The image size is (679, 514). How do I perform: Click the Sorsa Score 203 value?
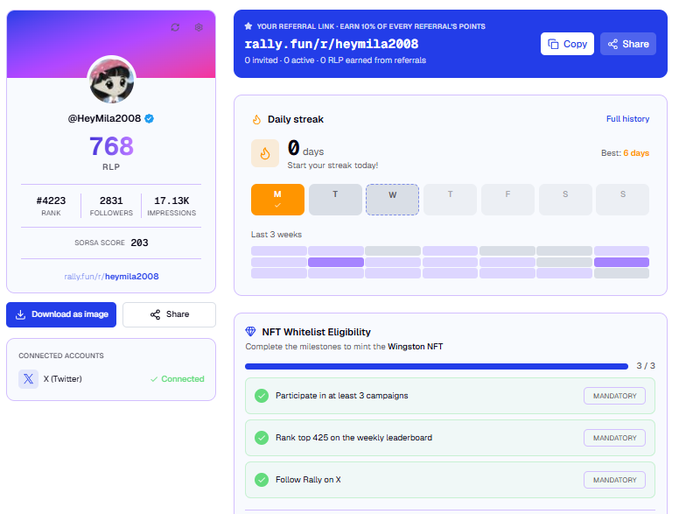click(139, 243)
